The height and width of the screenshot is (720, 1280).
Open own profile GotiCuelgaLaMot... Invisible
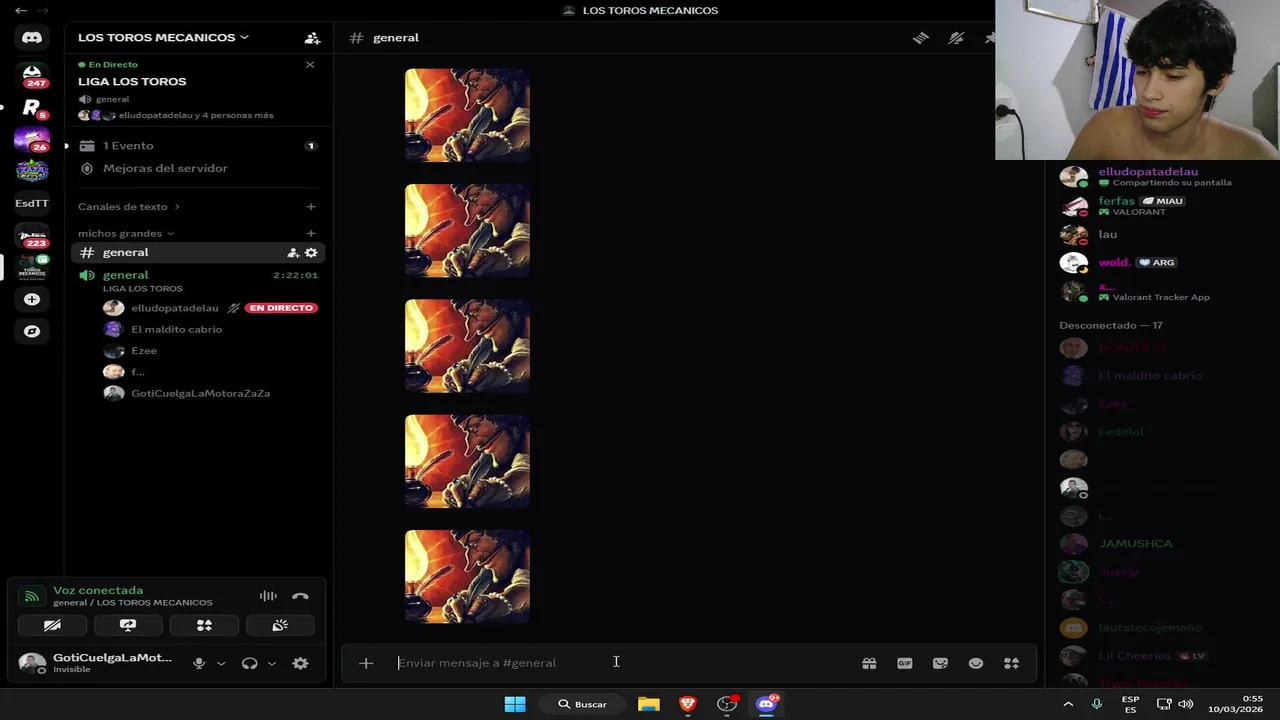pos(97,663)
